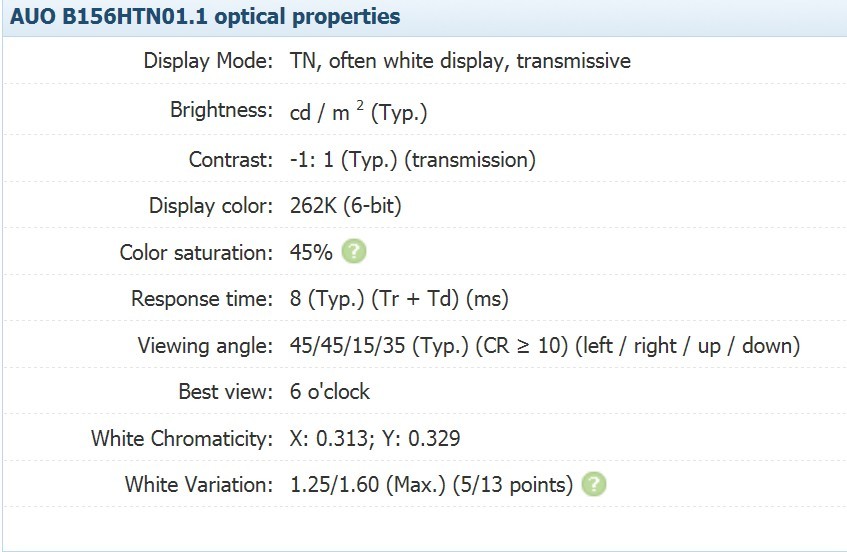Click the Color saturation label
Screen dimensions: 847x552
pos(197,252)
